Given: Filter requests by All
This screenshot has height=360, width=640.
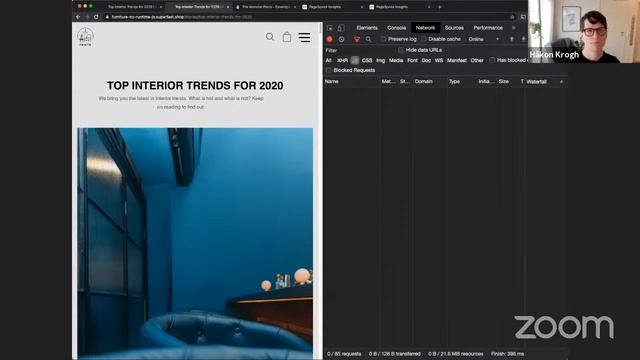Looking at the screenshot, I should pos(329,60).
